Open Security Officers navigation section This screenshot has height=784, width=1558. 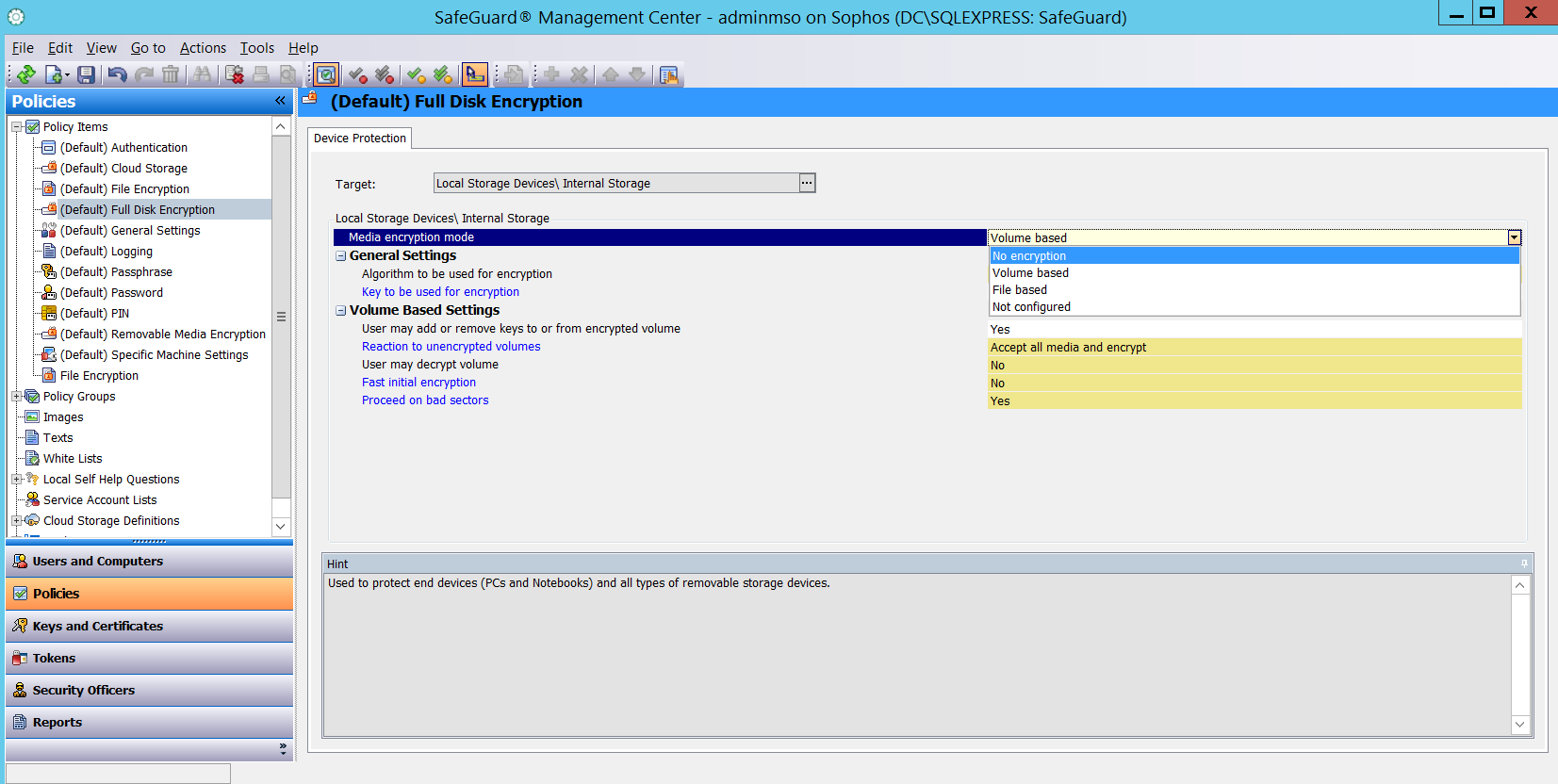click(x=150, y=691)
